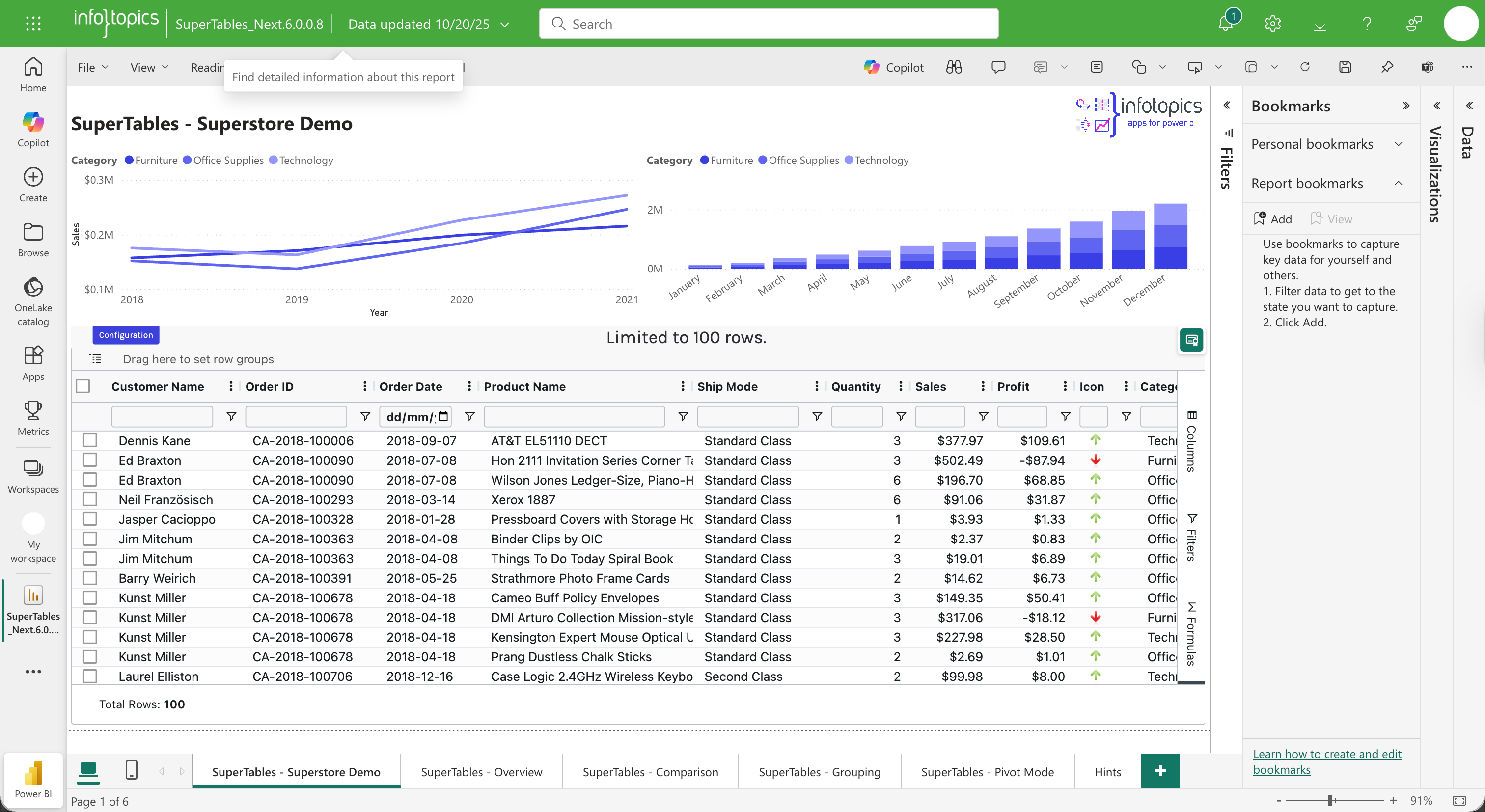Click the zoom slider at bottom right
This screenshot has height=812, width=1485.
click(1330, 801)
